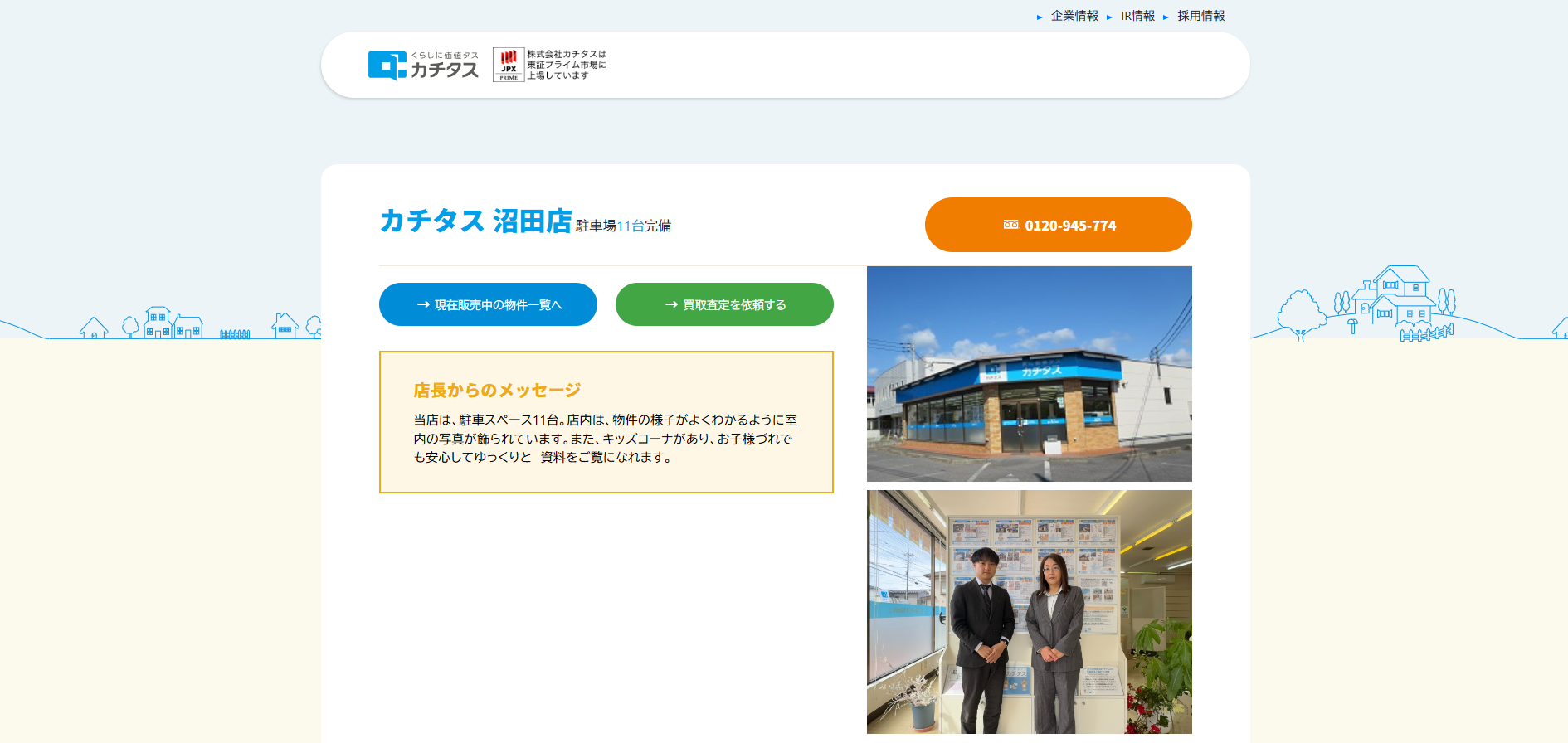Open the store exterior photo
Viewport: 1568px width, 743px height.
1030,374
